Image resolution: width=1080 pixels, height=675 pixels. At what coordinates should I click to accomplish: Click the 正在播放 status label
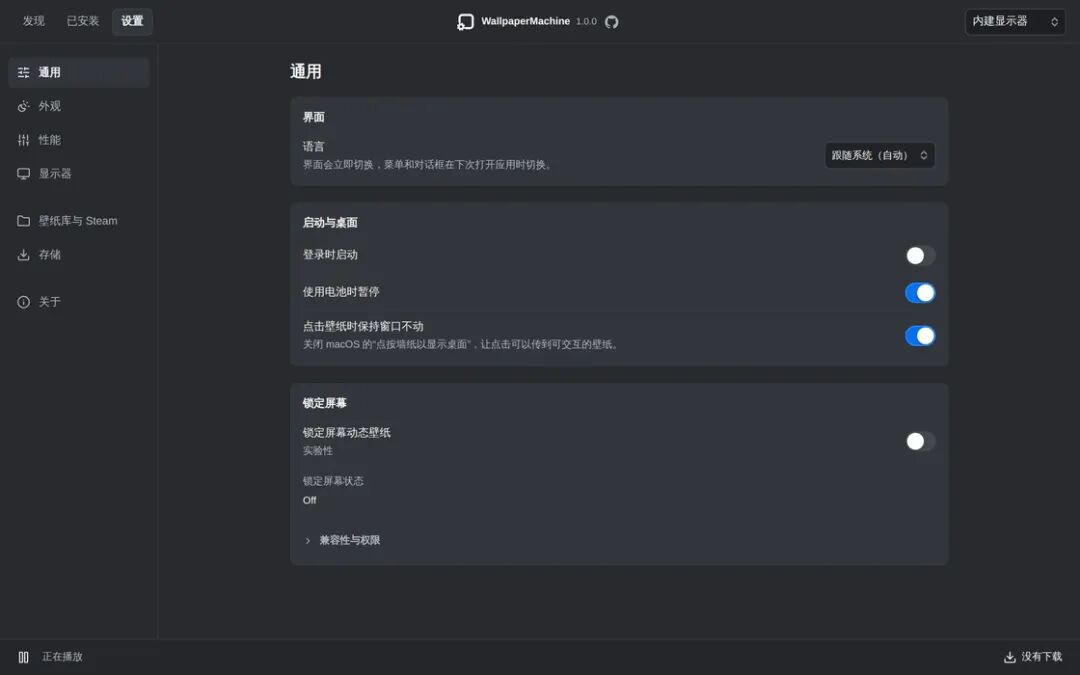click(62, 657)
